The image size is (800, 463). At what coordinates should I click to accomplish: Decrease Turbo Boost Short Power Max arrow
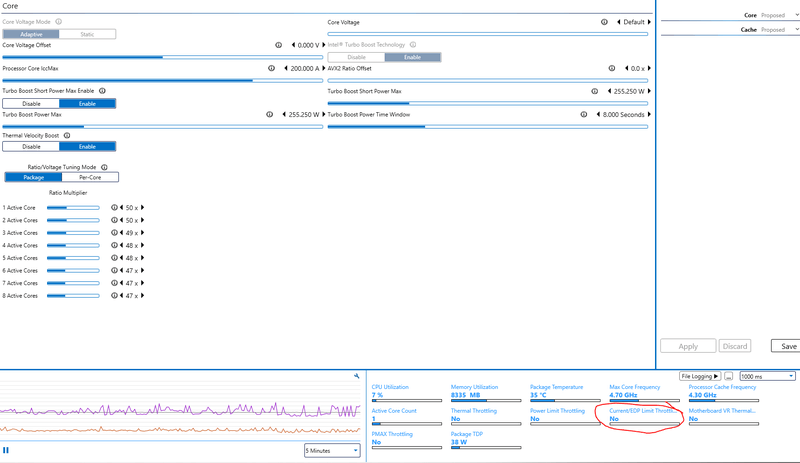pos(609,91)
